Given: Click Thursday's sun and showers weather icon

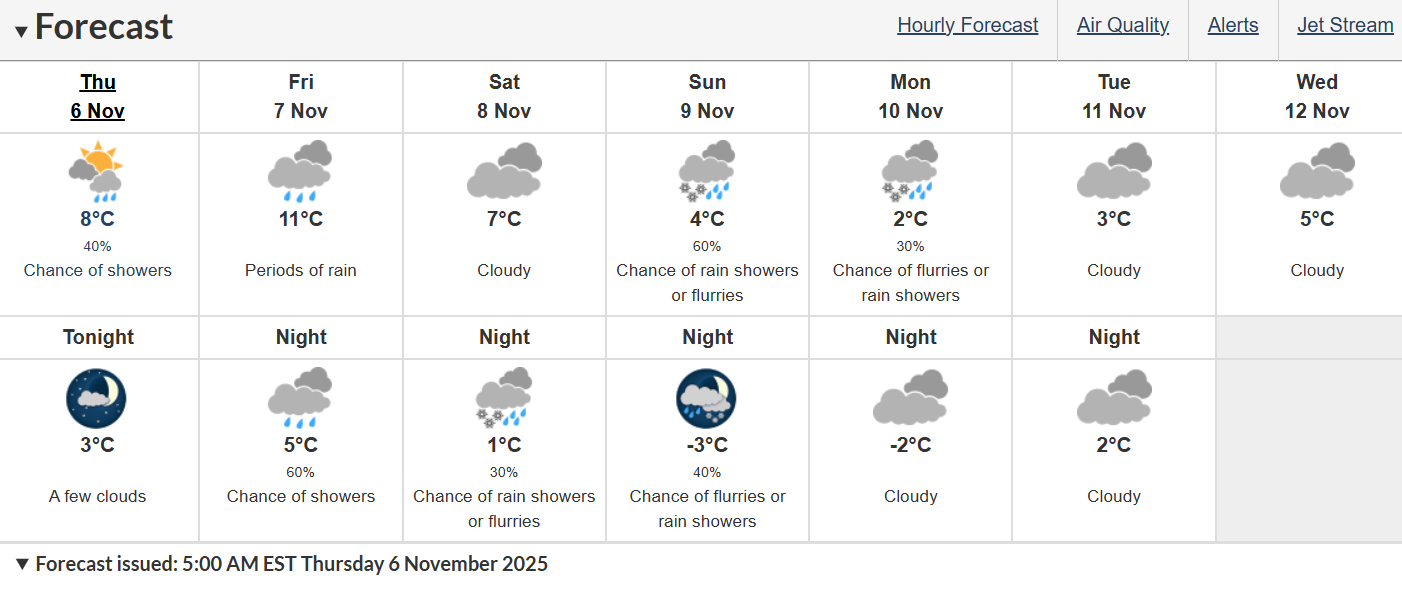Looking at the screenshot, I should pyautogui.click(x=97, y=171).
